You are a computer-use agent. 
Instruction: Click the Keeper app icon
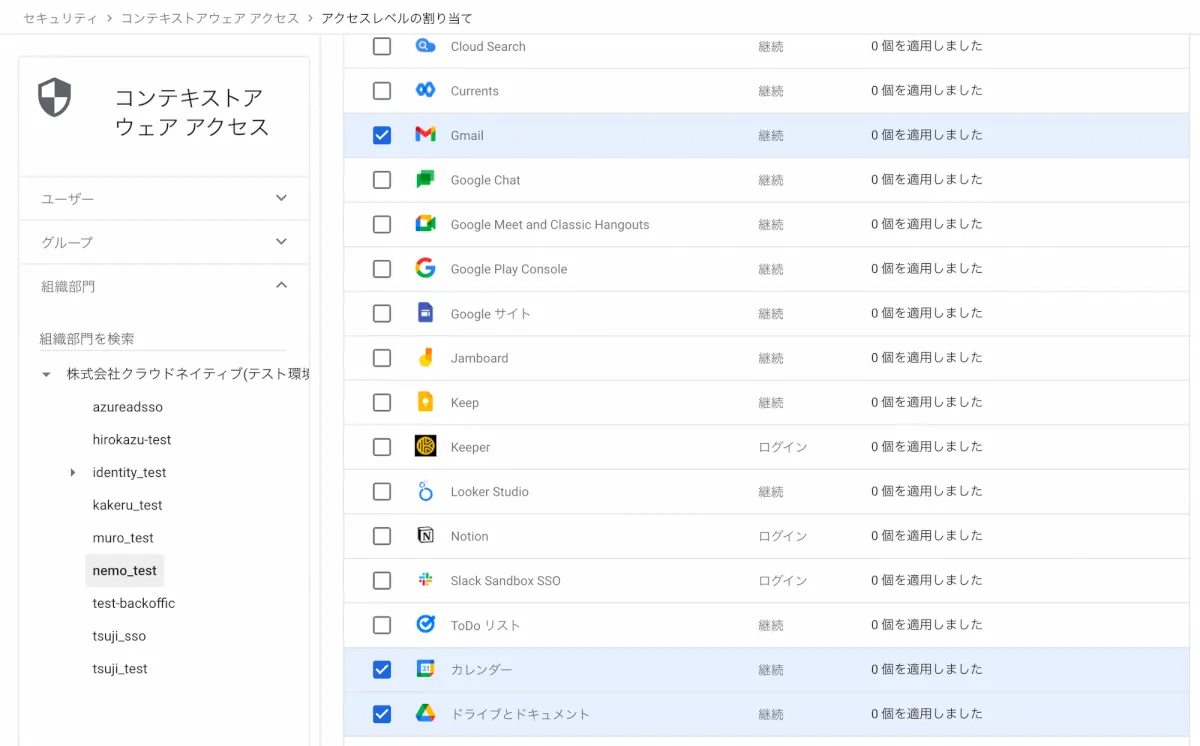[x=425, y=447]
